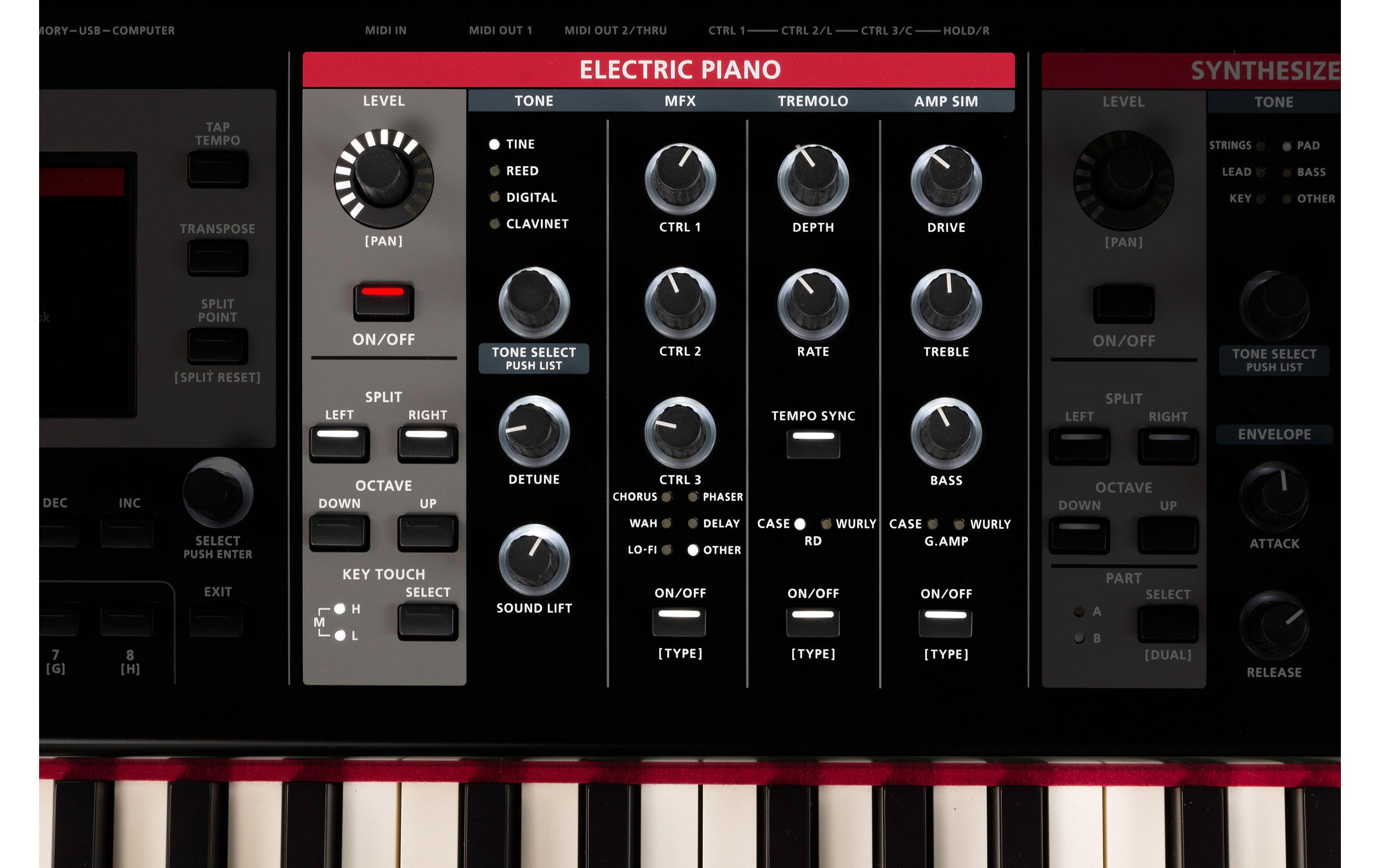Screen dimensions: 1380x868
Task: Click the CHORUS effect indicator
Action: (x=667, y=497)
